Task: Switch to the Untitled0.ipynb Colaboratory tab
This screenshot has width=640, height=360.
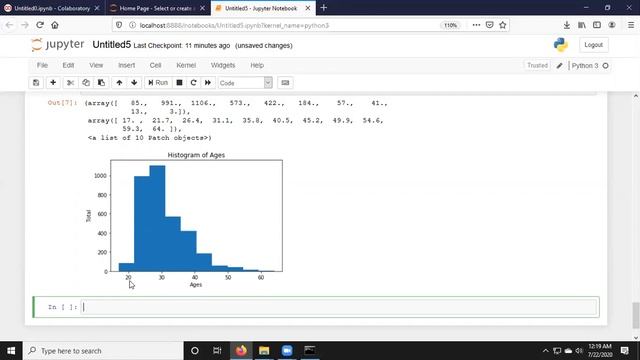Action: coord(52,8)
